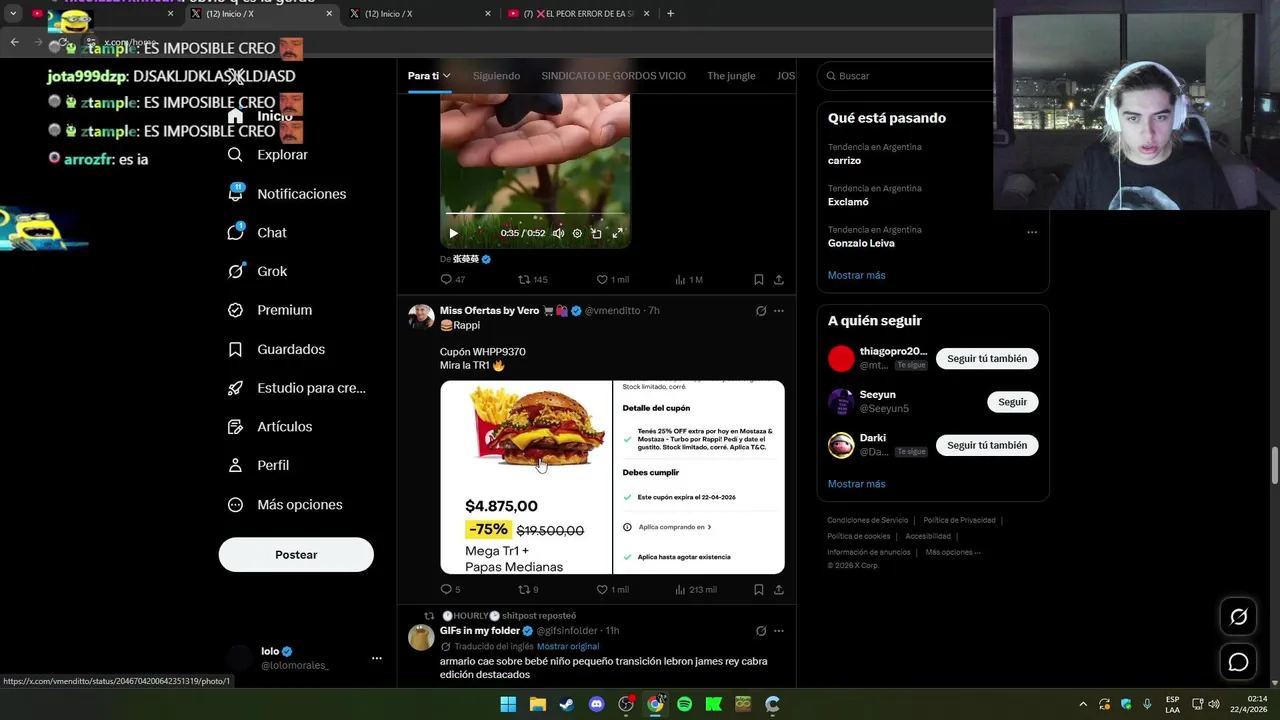Screen dimensions: 1280x720
Task: Show more trends under Qué está pasando
Action: point(856,275)
